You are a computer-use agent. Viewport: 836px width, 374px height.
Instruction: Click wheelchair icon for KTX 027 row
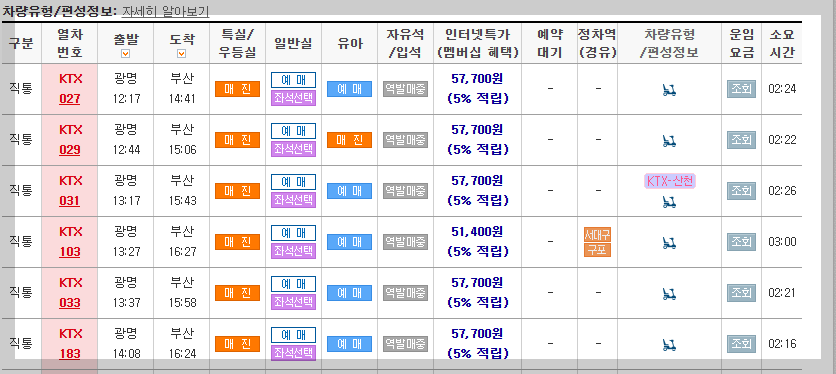pyautogui.click(x=669, y=90)
